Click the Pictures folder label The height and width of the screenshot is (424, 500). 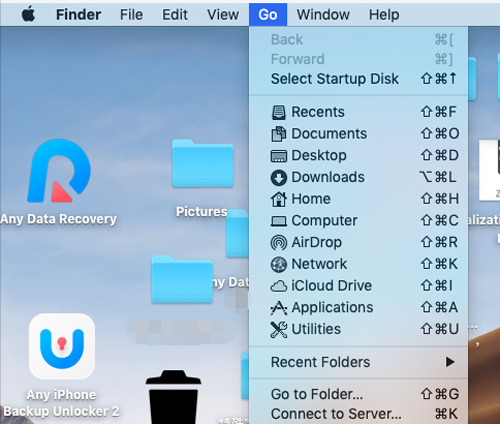click(x=202, y=212)
